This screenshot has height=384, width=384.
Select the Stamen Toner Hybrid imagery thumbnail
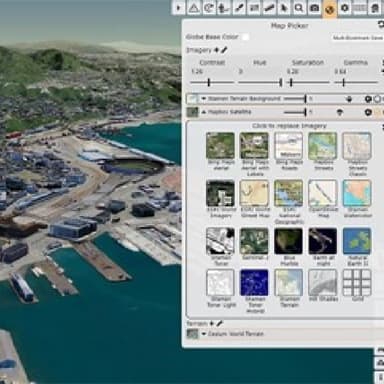[254, 283]
